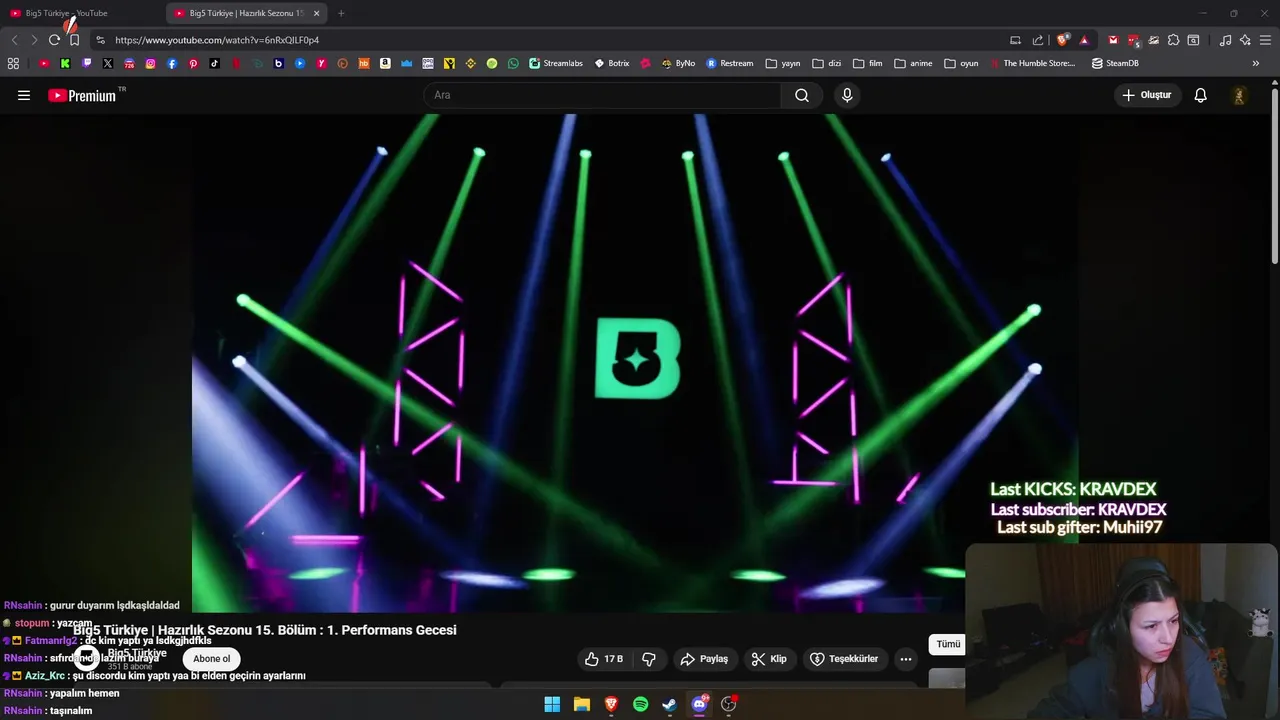1280x720 pixels.
Task: Open Discord from the taskbar
Action: [x=700, y=704]
